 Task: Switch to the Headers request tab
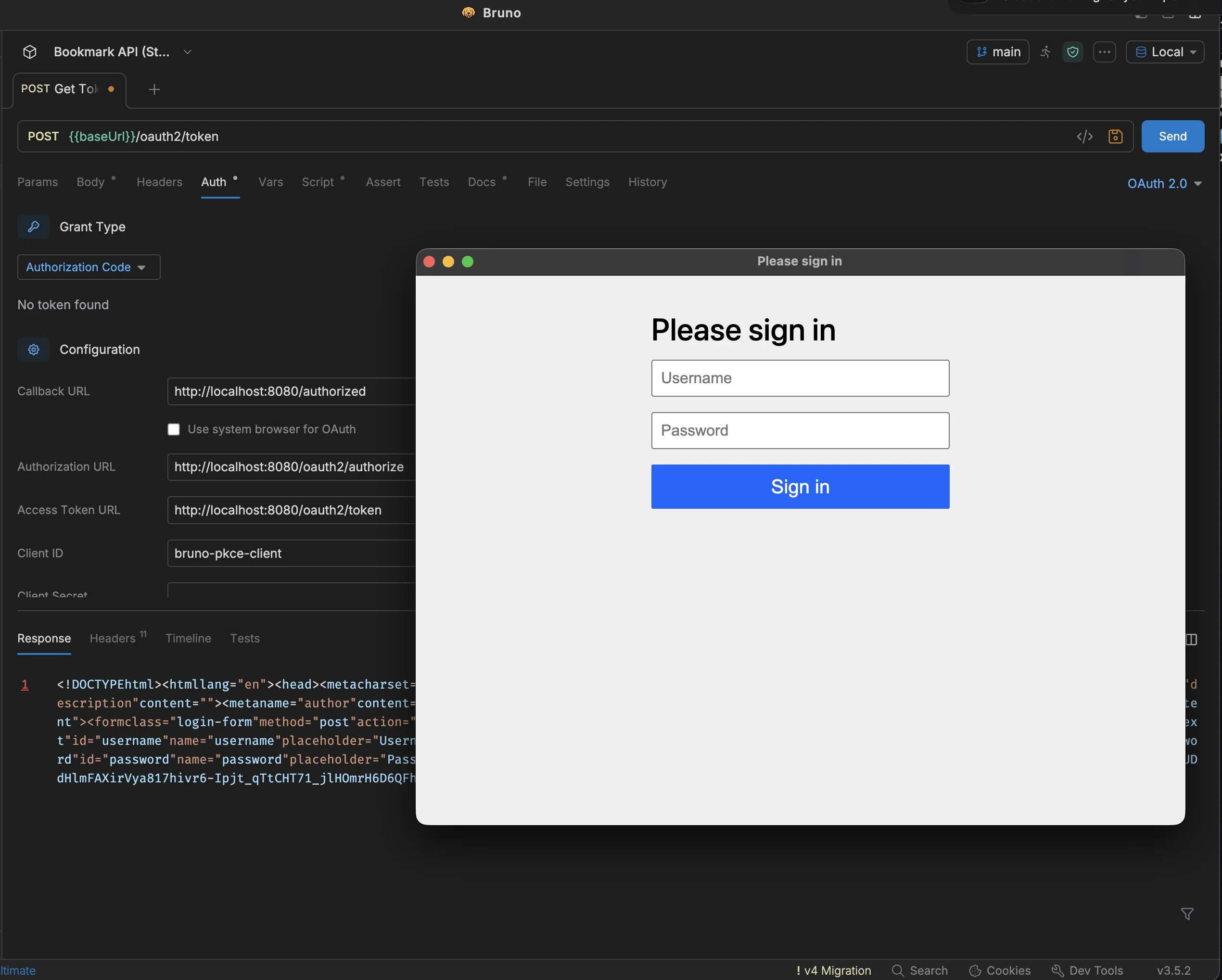(x=159, y=182)
